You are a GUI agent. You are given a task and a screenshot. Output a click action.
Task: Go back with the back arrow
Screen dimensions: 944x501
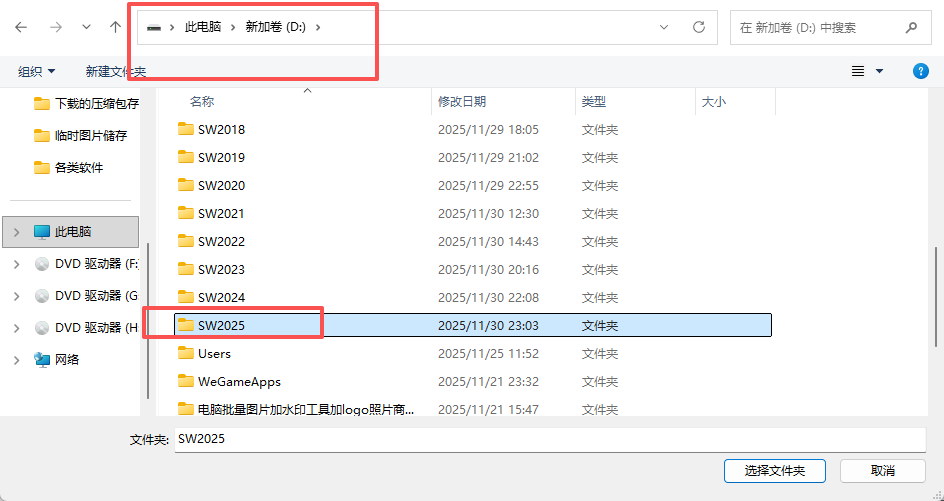[21, 27]
